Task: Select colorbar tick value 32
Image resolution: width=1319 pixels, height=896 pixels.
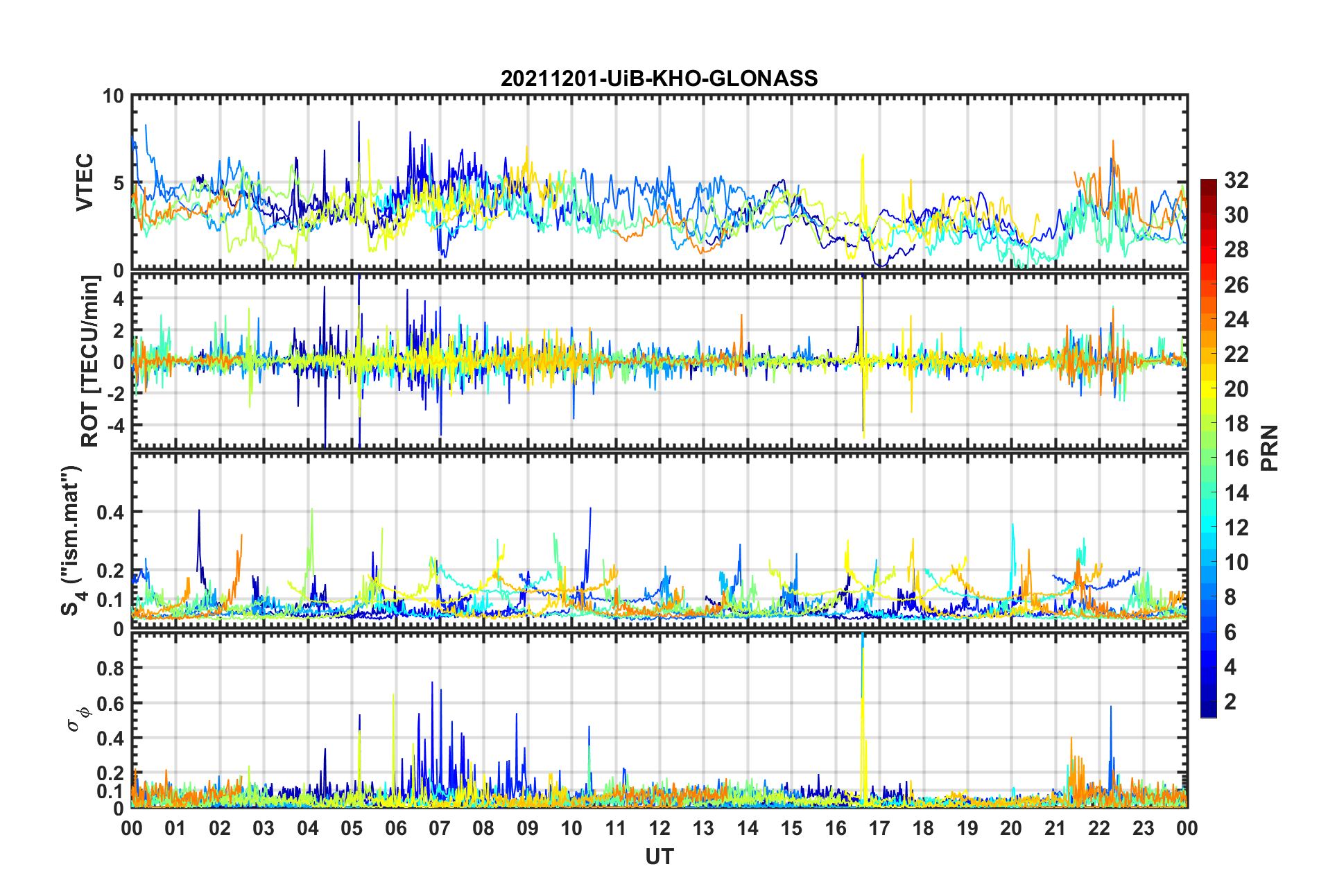Action: point(1236,180)
